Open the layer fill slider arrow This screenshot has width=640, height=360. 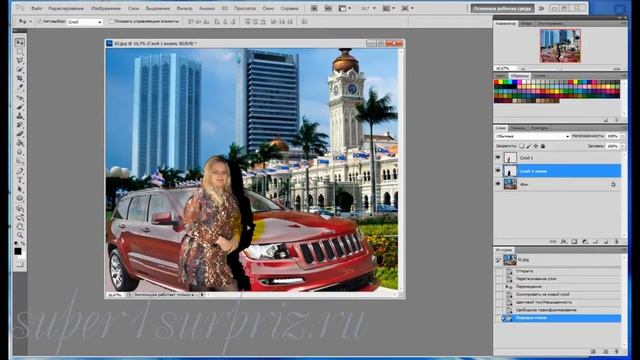pos(622,146)
